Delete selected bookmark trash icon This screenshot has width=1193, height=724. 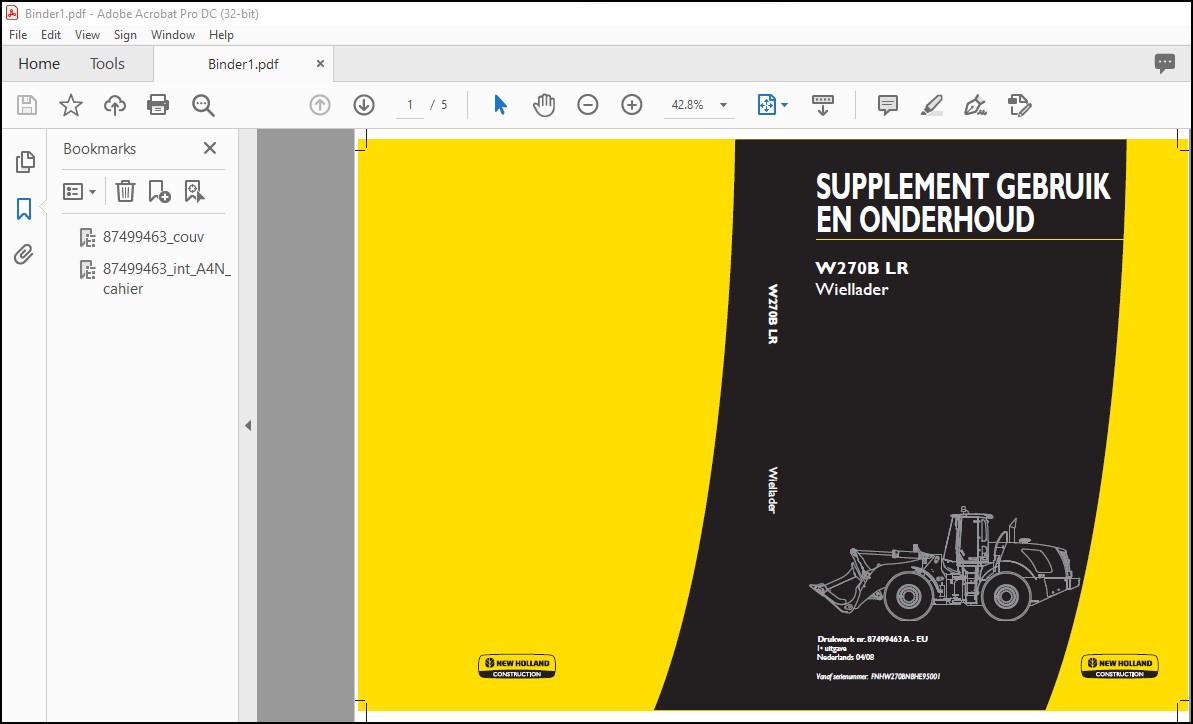[126, 191]
